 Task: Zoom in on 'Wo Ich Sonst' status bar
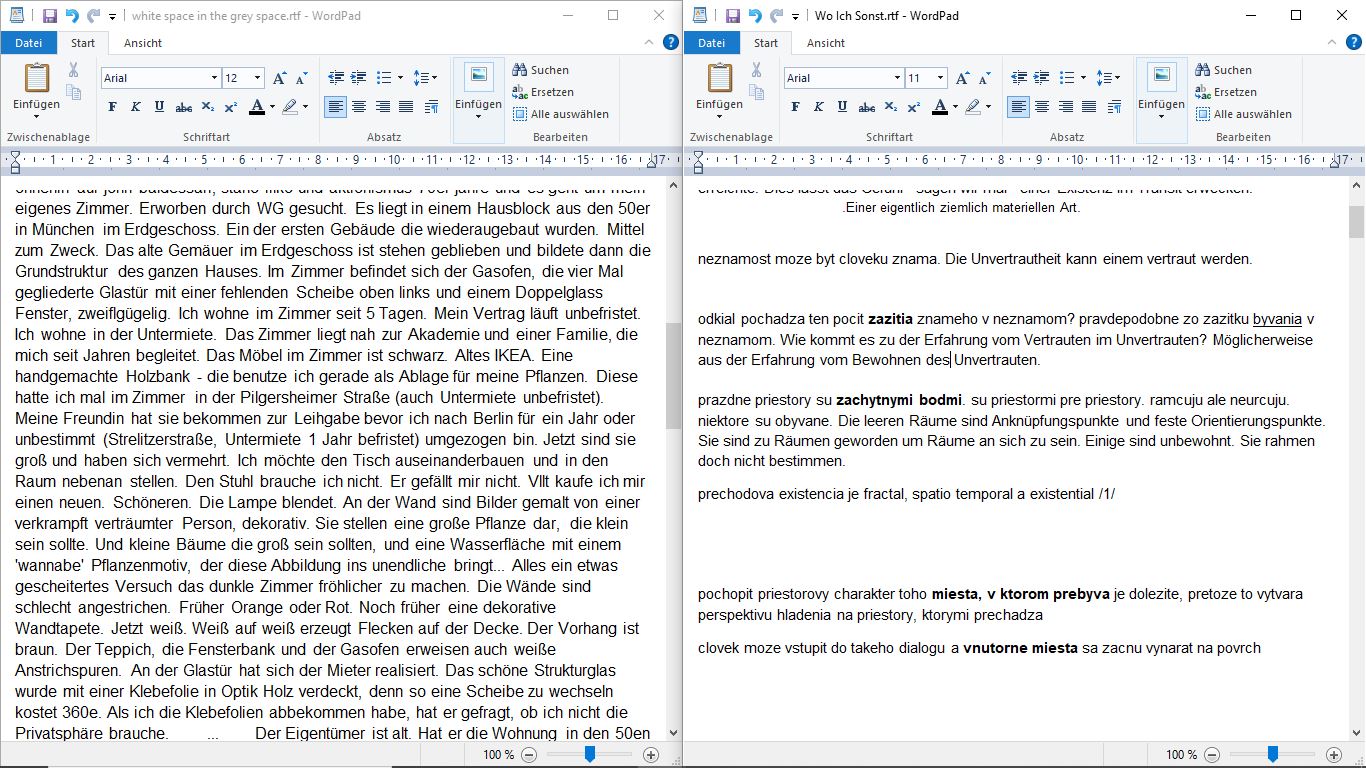click(1333, 755)
